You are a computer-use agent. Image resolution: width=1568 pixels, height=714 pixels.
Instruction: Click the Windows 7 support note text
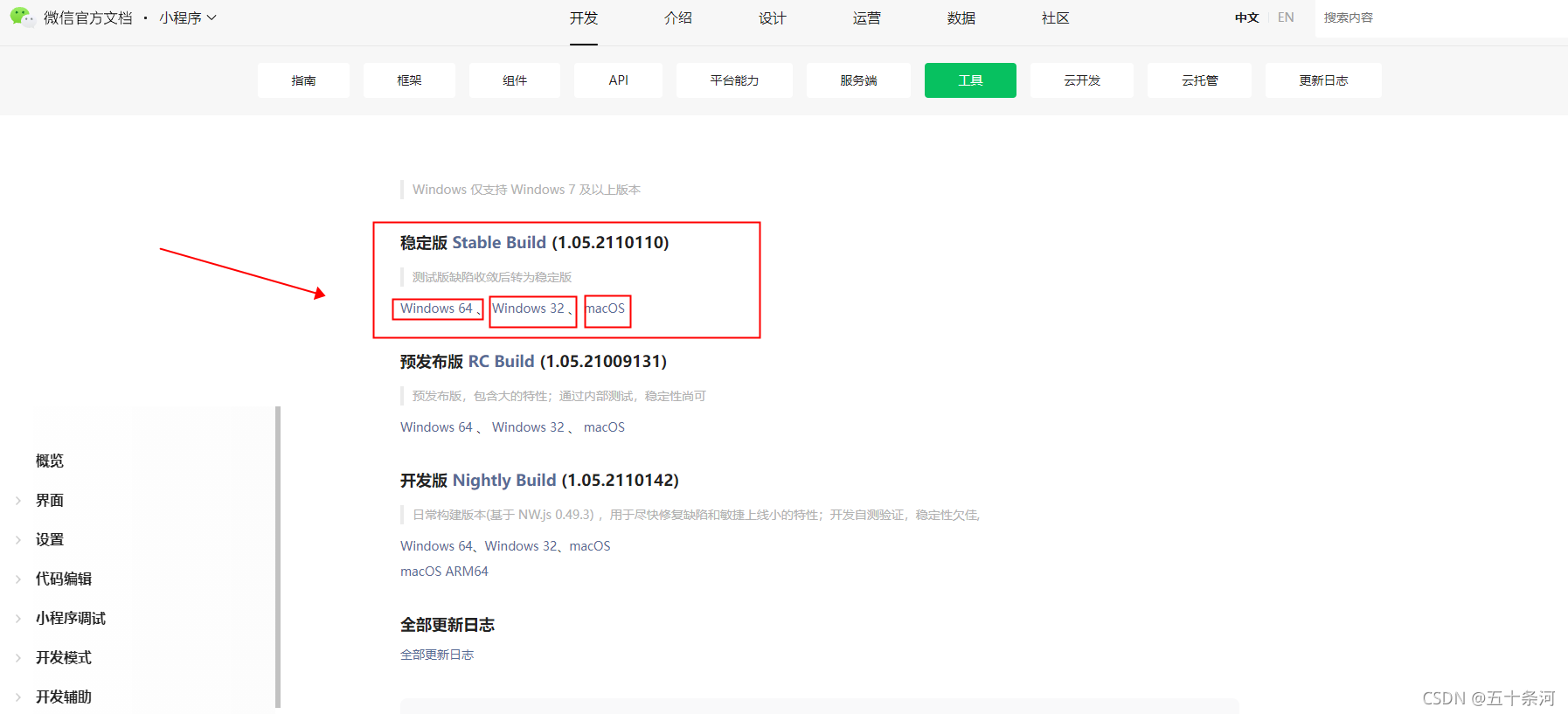tap(526, 190)
